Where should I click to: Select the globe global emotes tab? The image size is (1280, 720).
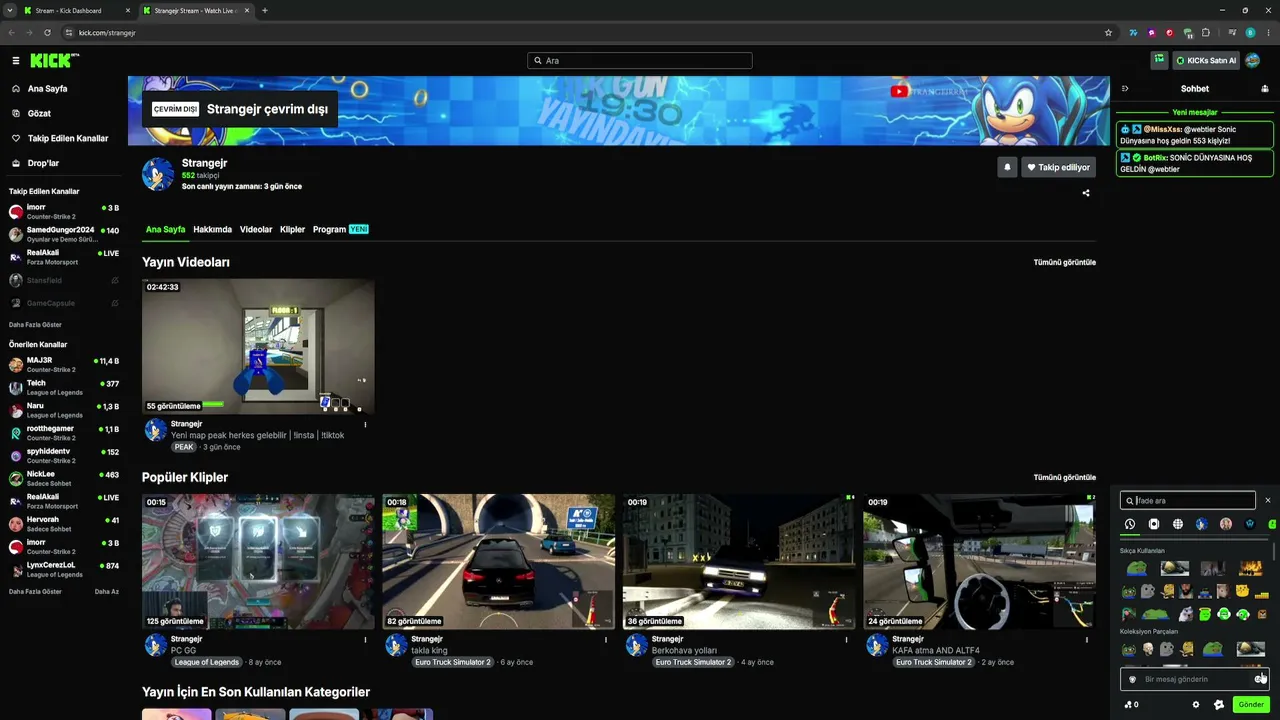coord(1178,524)
